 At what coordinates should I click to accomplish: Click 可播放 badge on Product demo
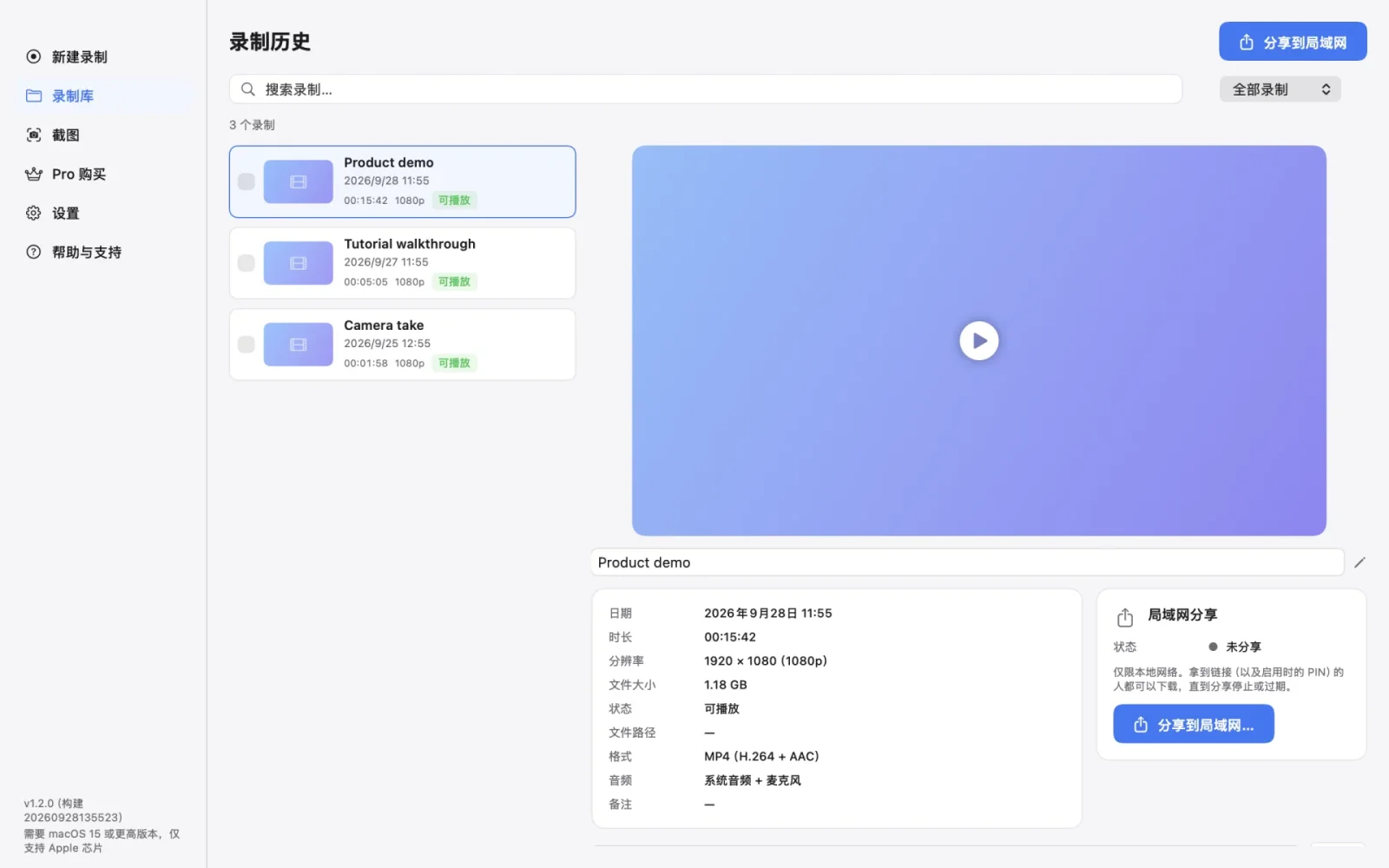click(454, 201)
